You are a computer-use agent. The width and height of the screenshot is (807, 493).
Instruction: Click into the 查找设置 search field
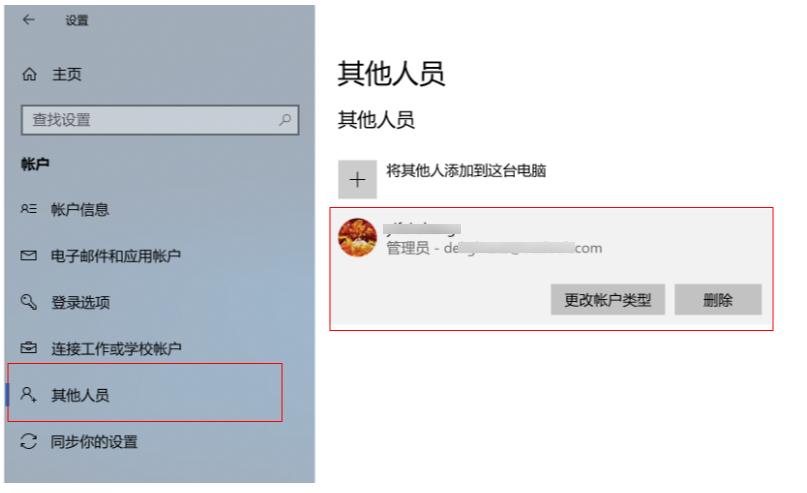(160, 120)
